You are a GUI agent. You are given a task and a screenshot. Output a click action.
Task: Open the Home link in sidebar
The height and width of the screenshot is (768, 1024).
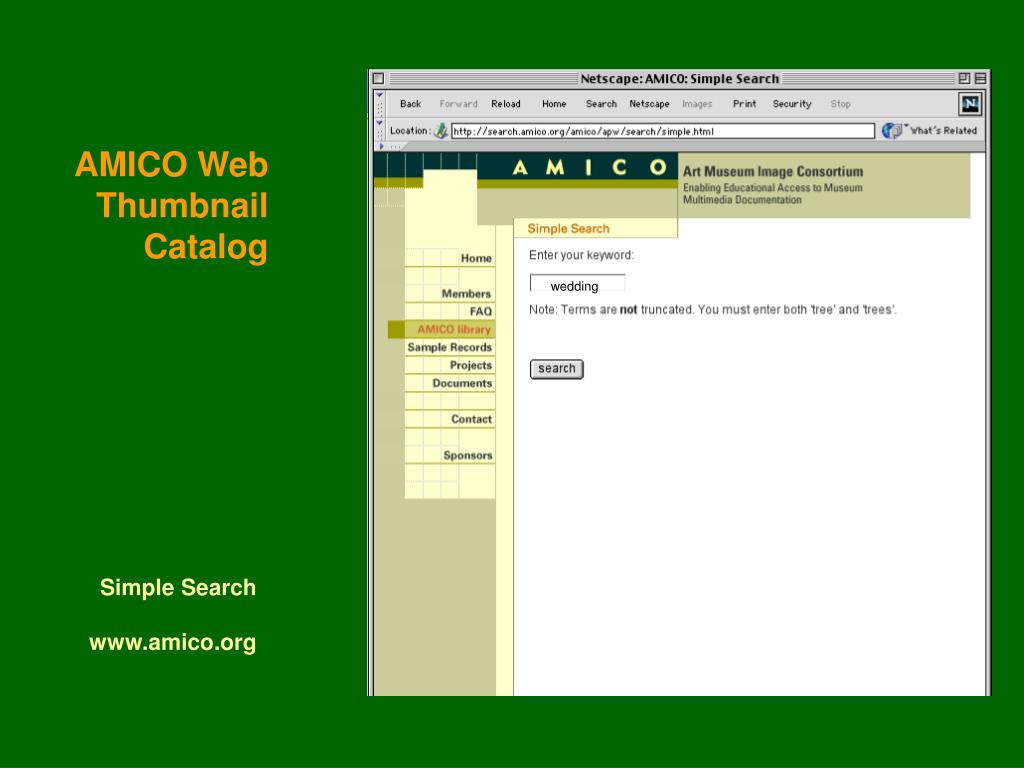(x=475, y=258)
